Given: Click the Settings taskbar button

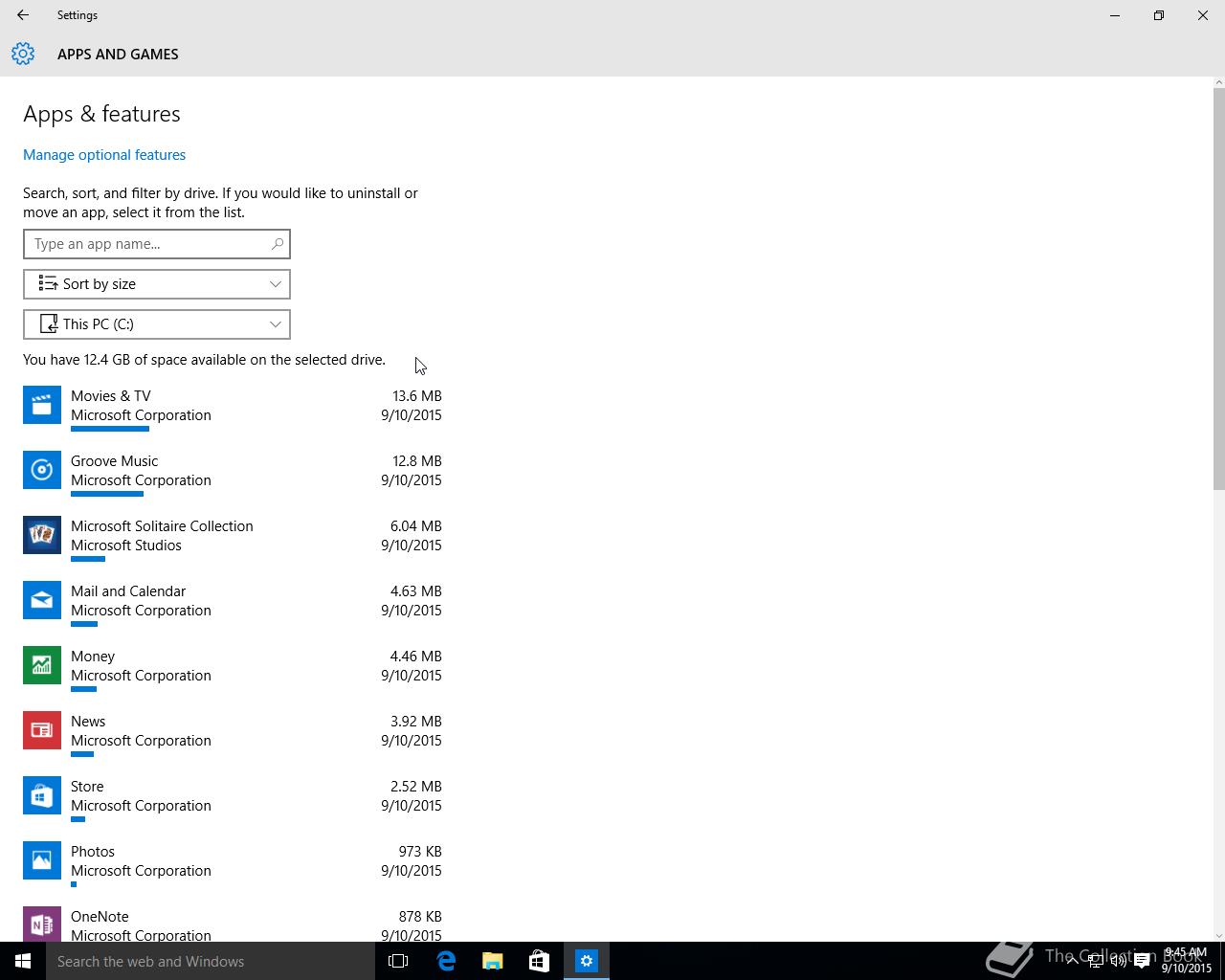Looking at the screenshot, I should click(586, 961).
